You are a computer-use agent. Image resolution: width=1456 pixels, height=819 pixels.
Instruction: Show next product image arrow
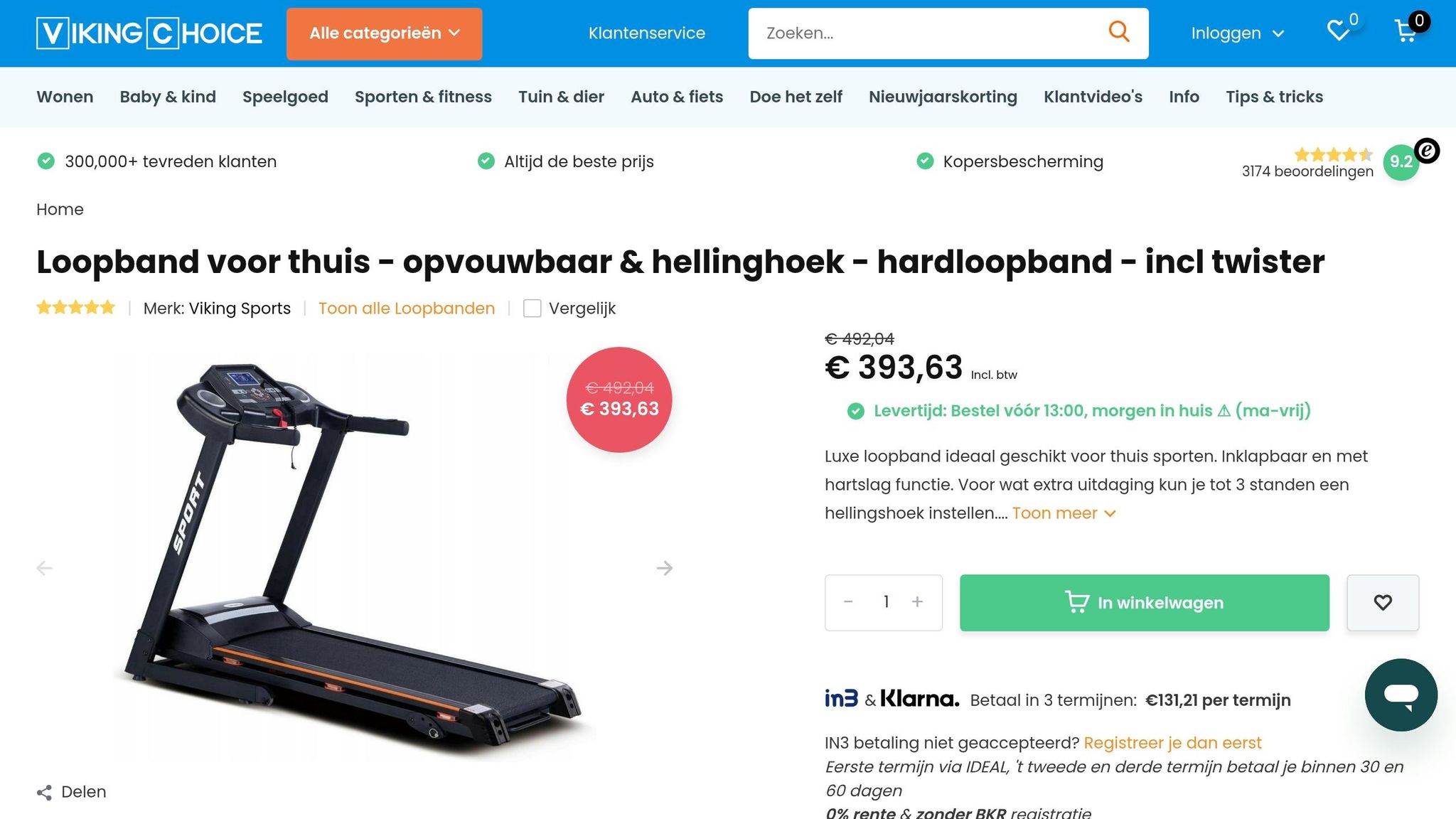(x=664, y=568)
